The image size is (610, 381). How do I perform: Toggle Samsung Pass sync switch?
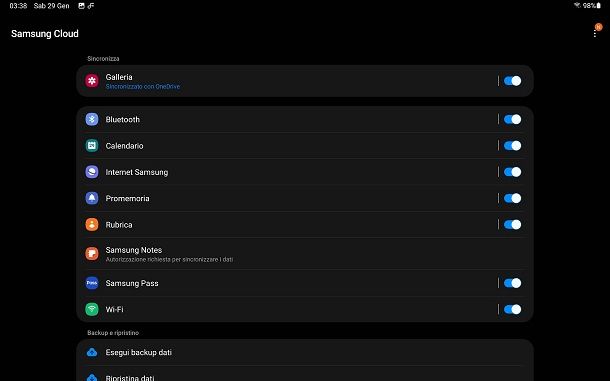point(512,283)
